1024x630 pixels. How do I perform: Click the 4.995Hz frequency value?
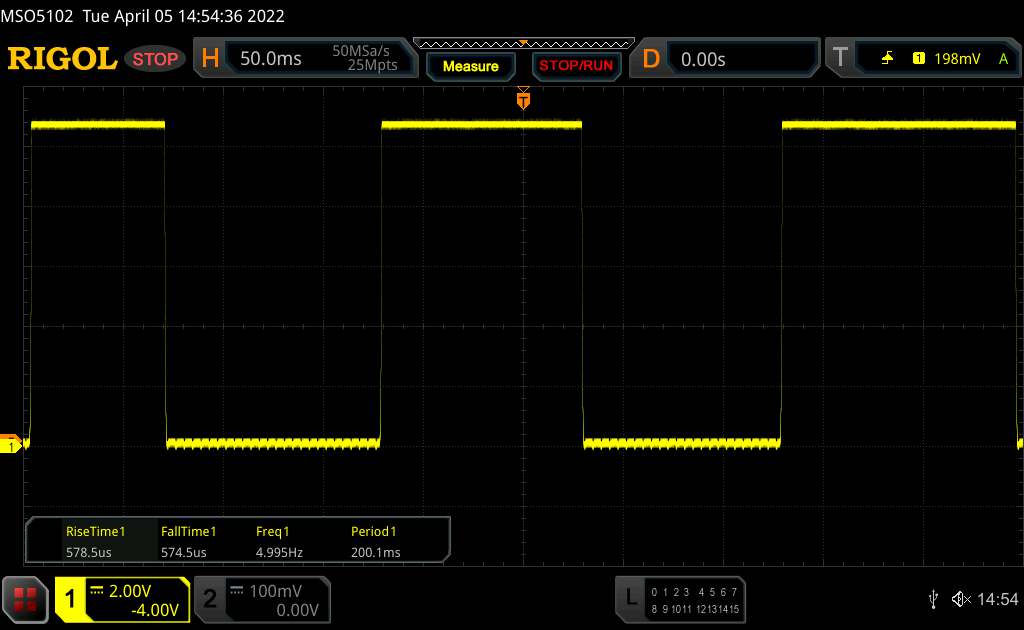tap(279, 552)
